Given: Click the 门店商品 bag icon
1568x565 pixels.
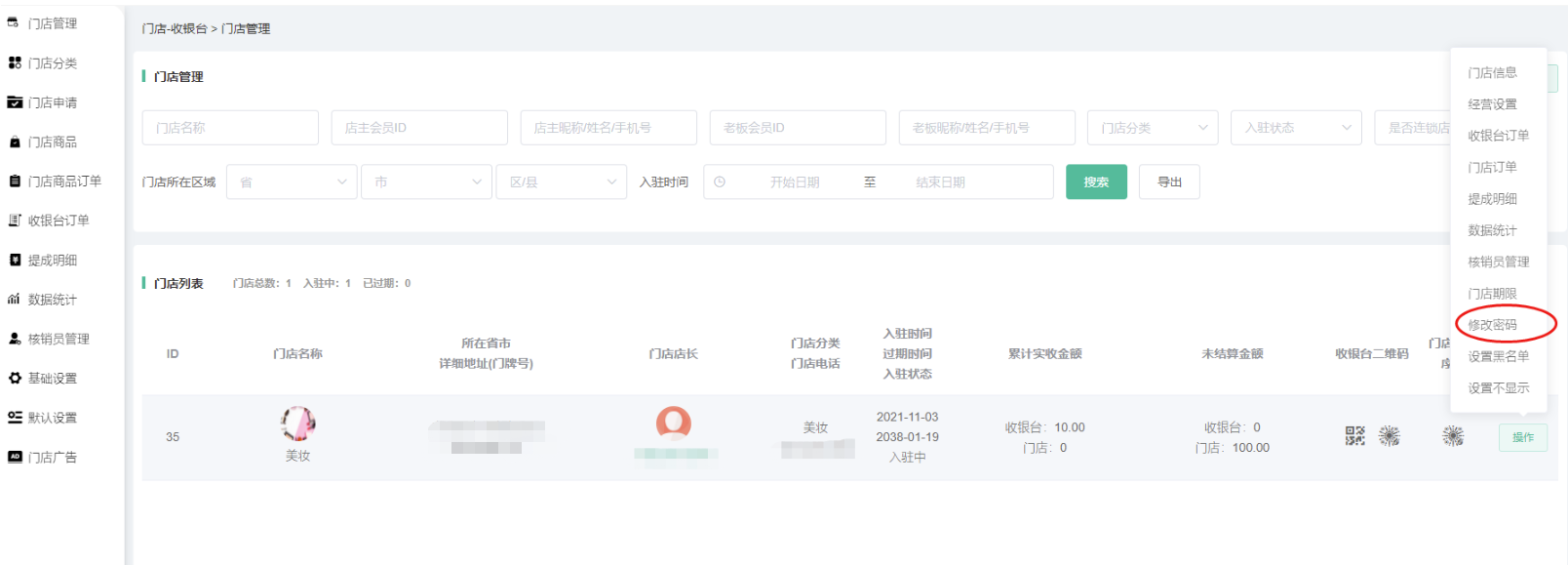Looking at the screenshot, I should [x=15, y=141].
